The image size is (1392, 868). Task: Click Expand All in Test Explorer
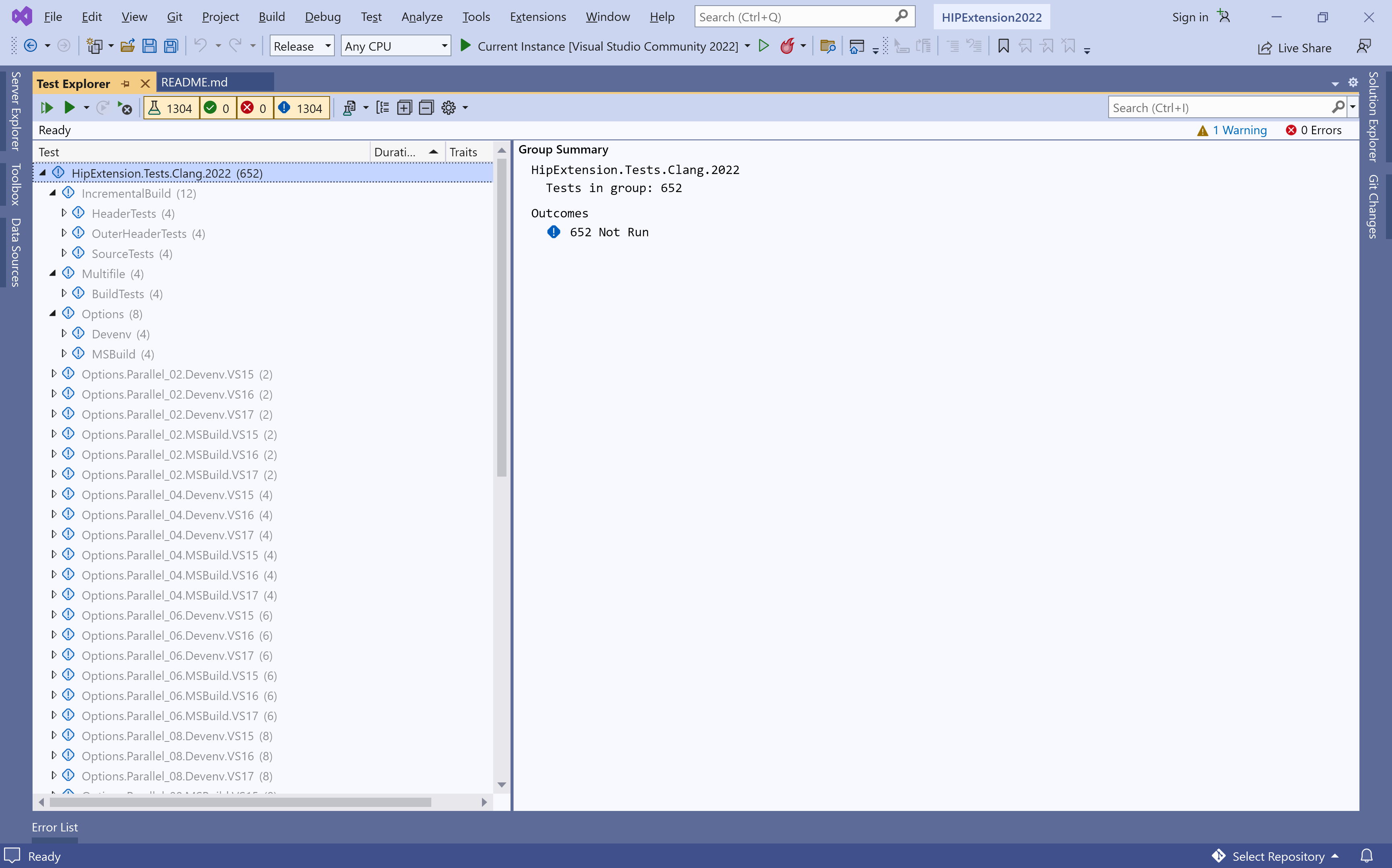tap(404, 108)
